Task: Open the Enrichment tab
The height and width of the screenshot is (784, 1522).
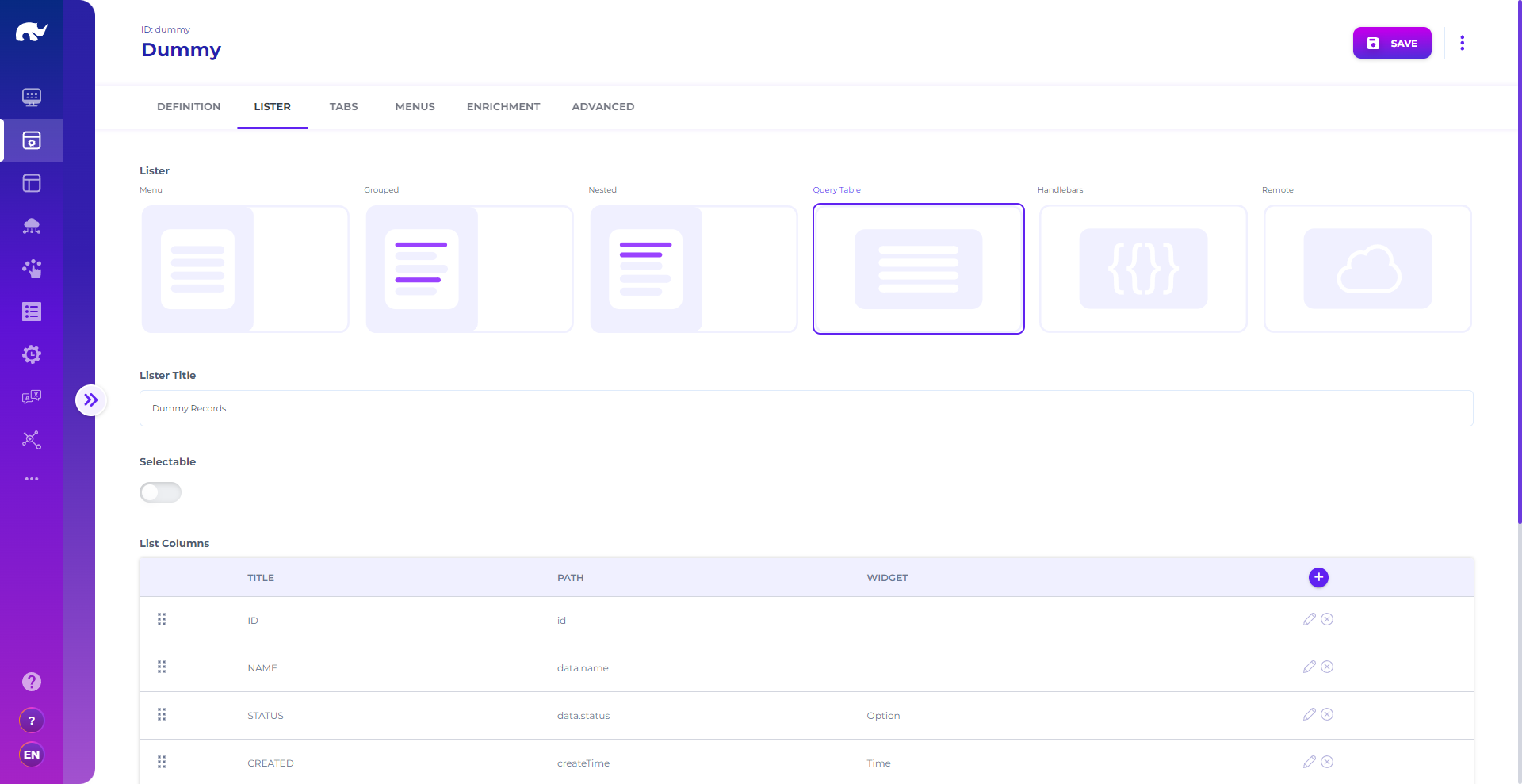Action: (x=503, y=106)
